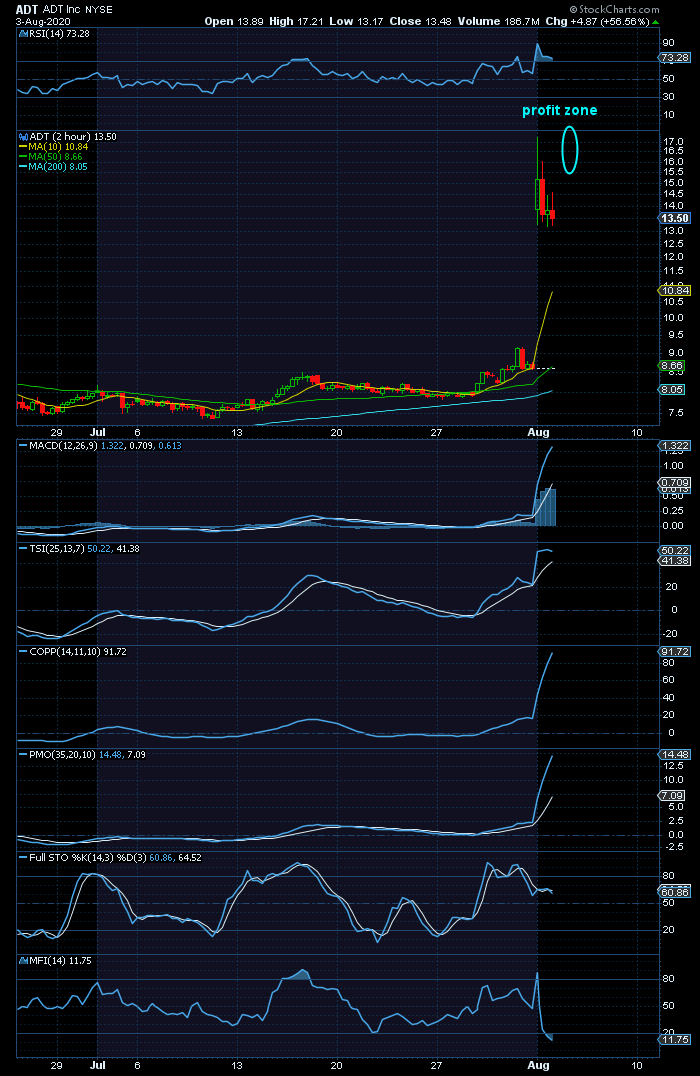Click the 'Chg +4.87 (+56.56%)' readout
This screenshot has height=1076, width=700.
pos(597,21)
